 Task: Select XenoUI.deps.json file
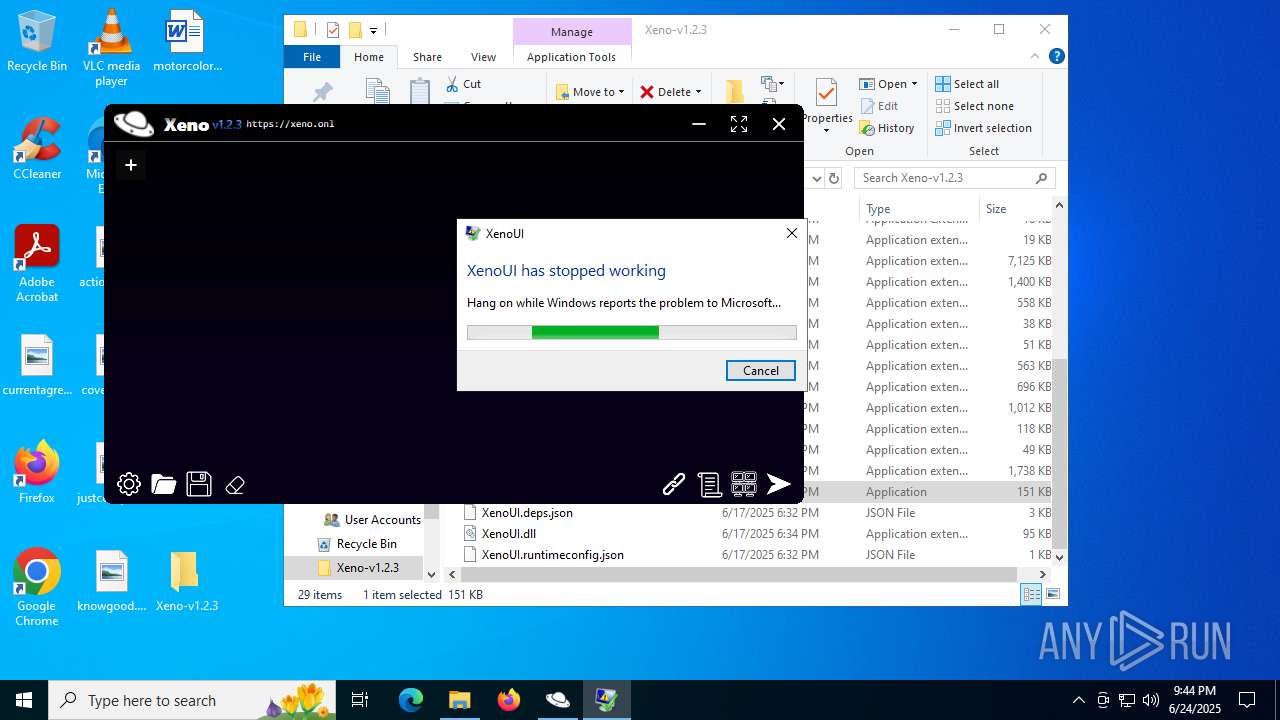(x=527, y=513)
